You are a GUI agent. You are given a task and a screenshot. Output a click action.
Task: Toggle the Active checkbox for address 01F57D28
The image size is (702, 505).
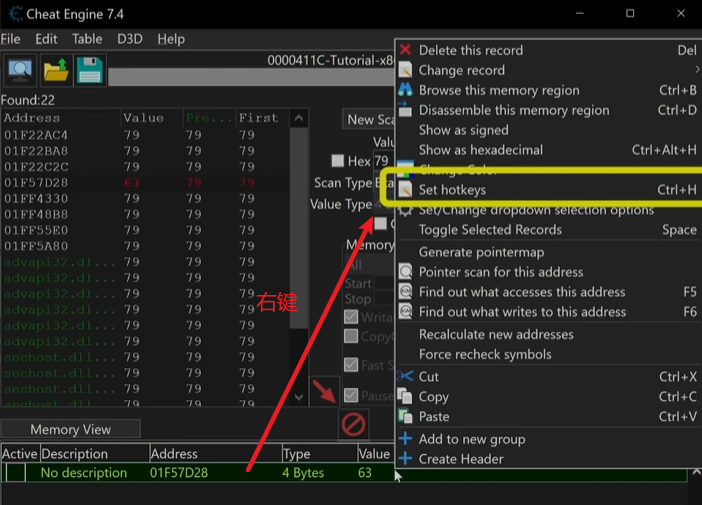coord(16,473)
